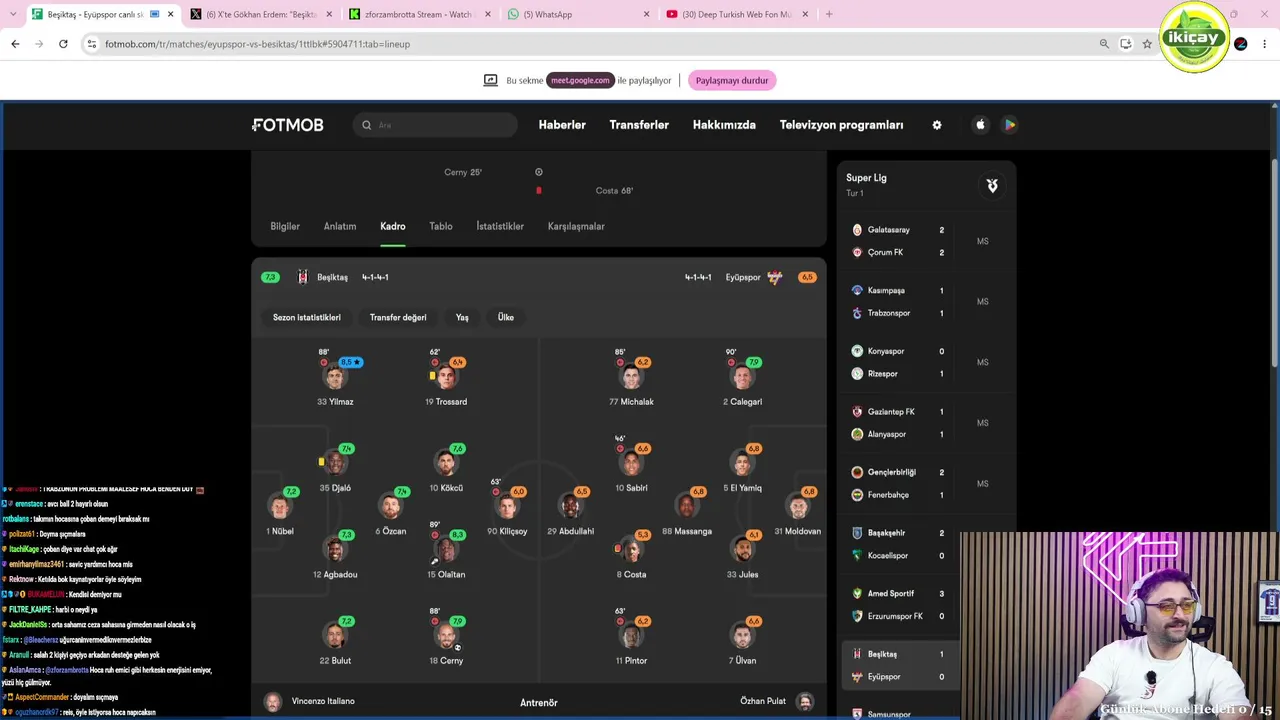The width and height of the screenshot is (1280, 720).
Task: Open the browser tab search dropdown
Action: 12,14
